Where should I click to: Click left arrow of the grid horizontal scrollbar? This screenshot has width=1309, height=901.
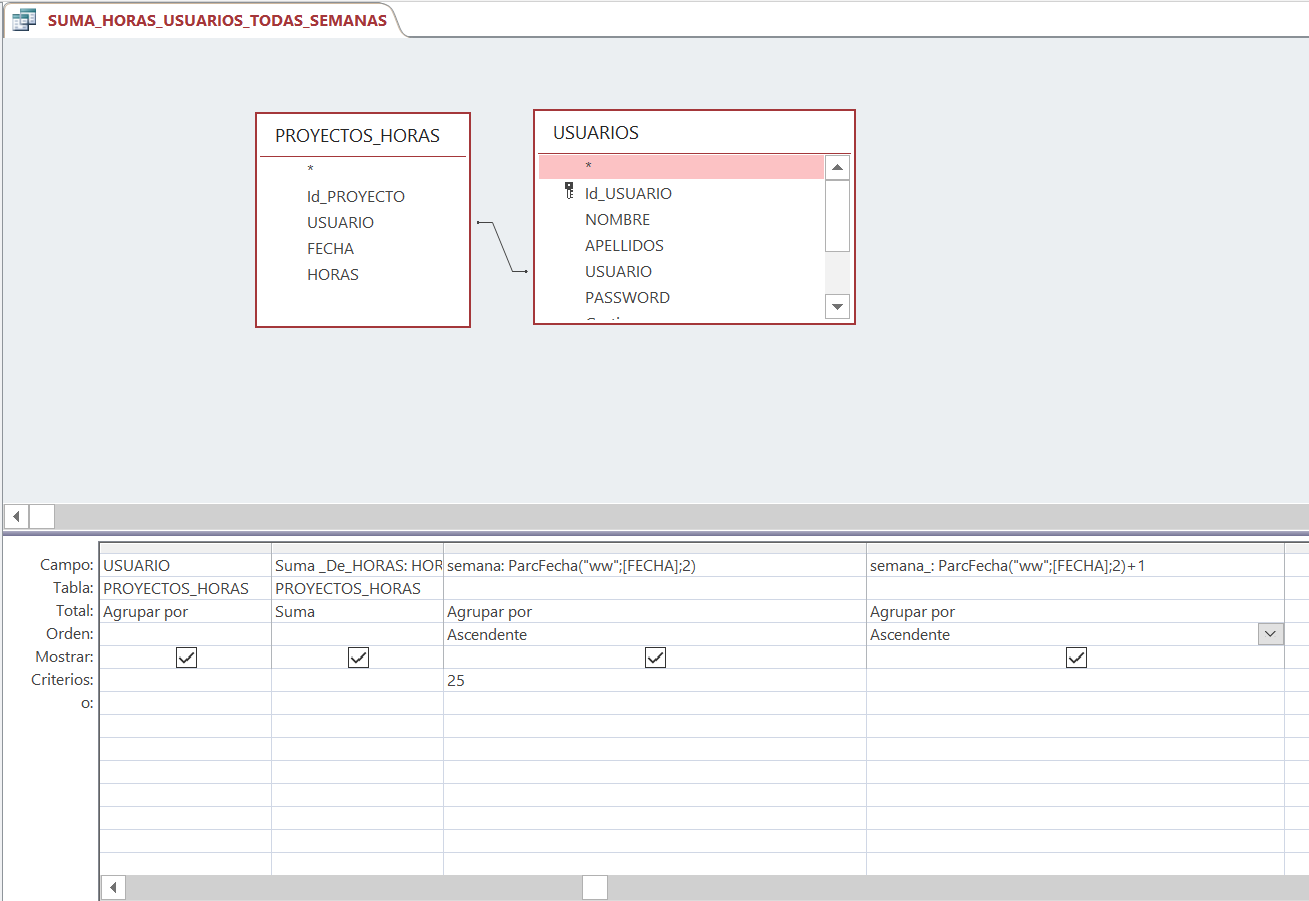coord(114,888)
